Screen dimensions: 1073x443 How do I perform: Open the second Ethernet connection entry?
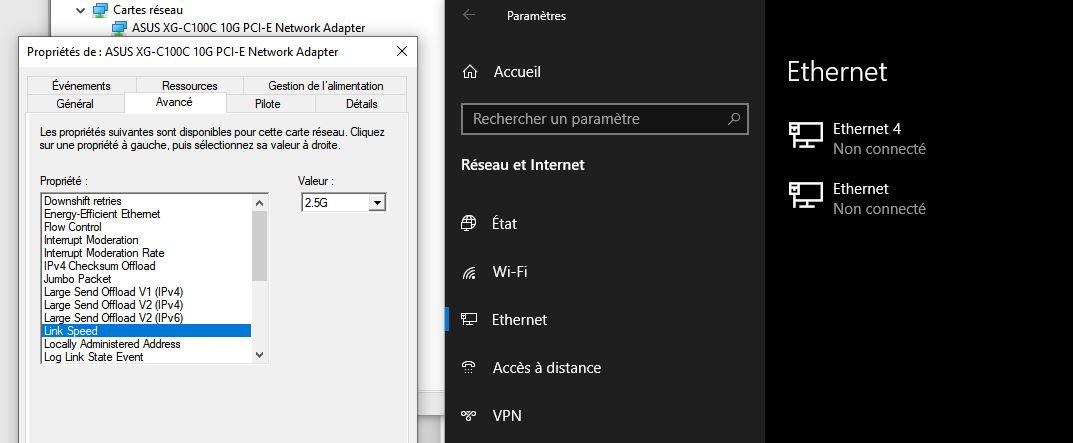pyautogui.click(x=860, y=198)
